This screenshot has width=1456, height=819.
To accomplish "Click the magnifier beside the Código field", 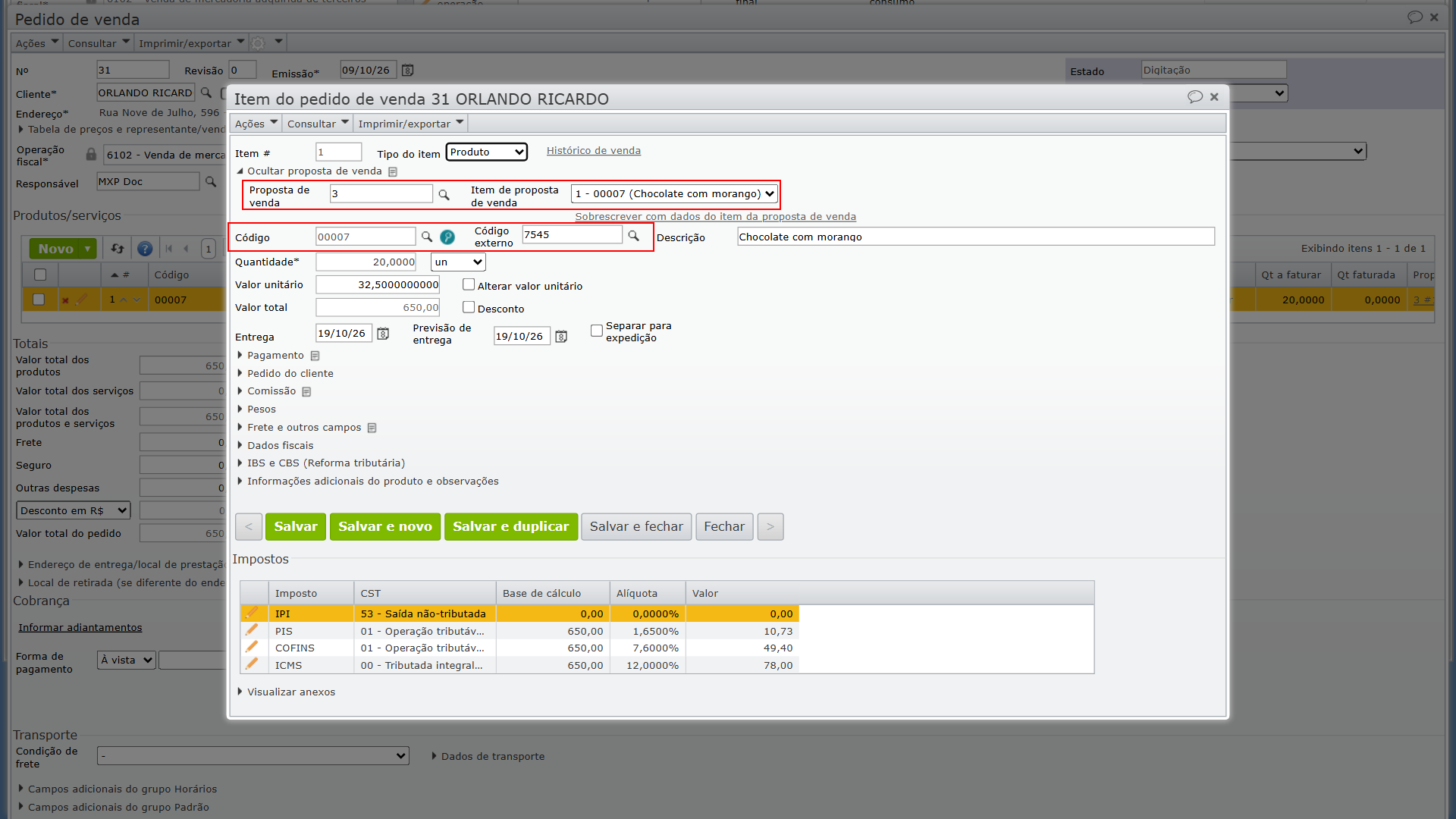I will 427,237.
